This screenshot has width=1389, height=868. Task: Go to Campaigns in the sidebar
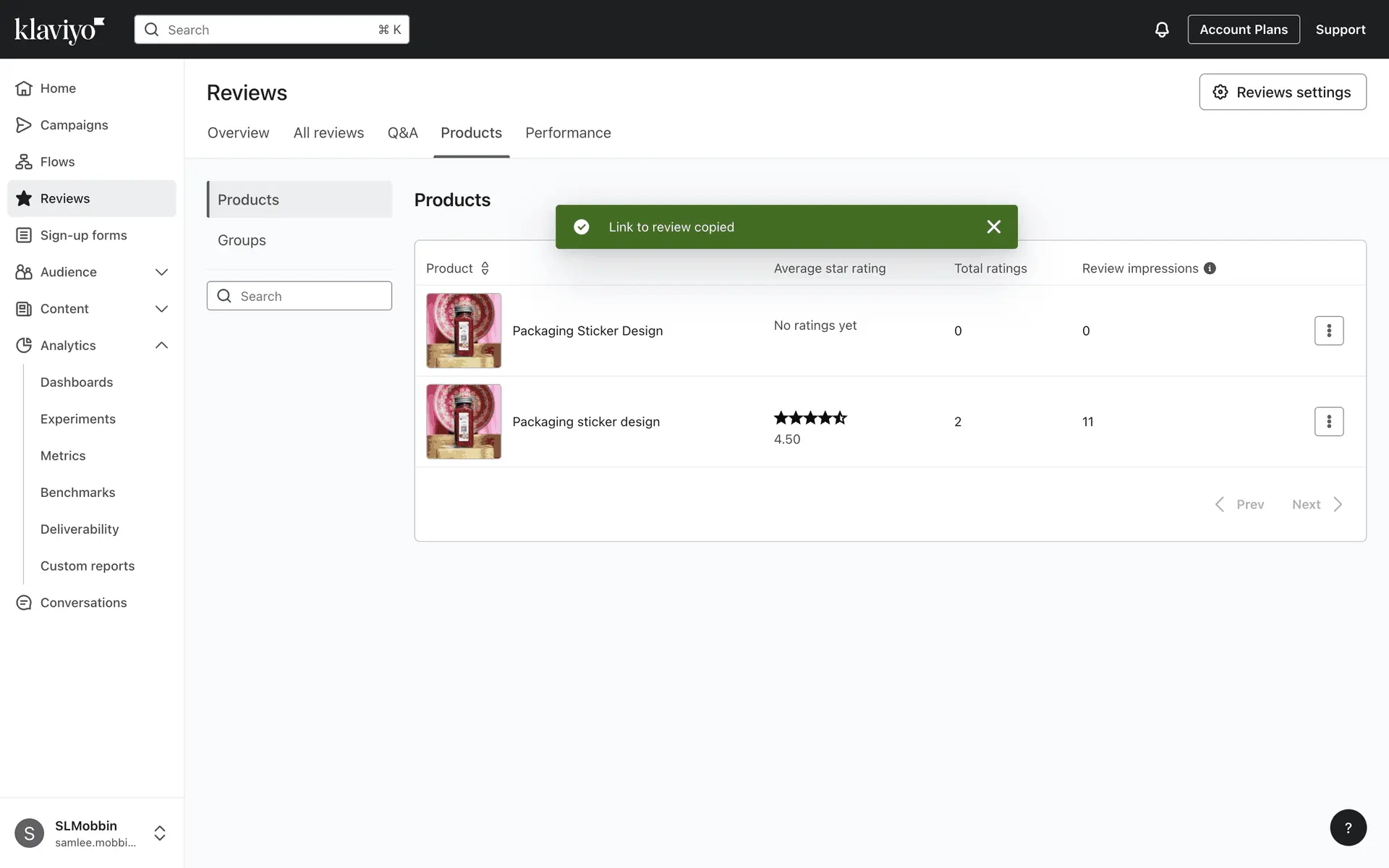click(x=74, y=125)
